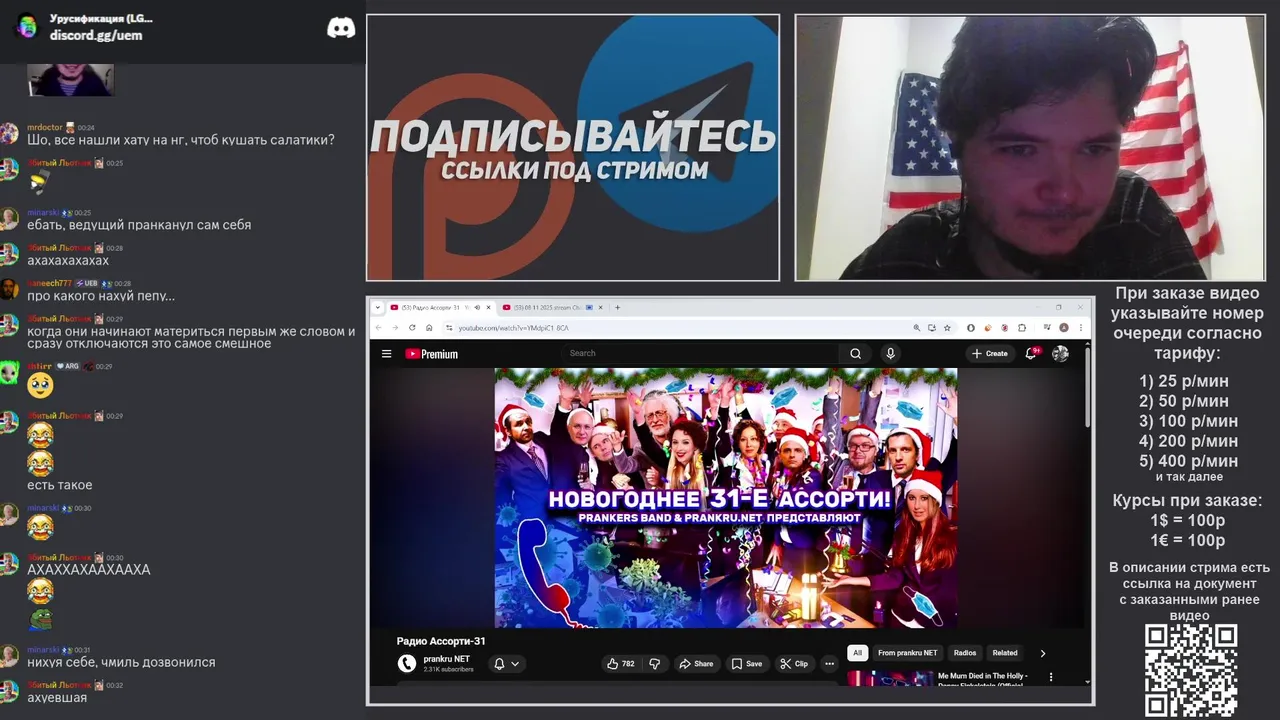Open the discord.gg/uem invite text
The width and height of the screenshot is (1280, 720).
click(96, 35)
